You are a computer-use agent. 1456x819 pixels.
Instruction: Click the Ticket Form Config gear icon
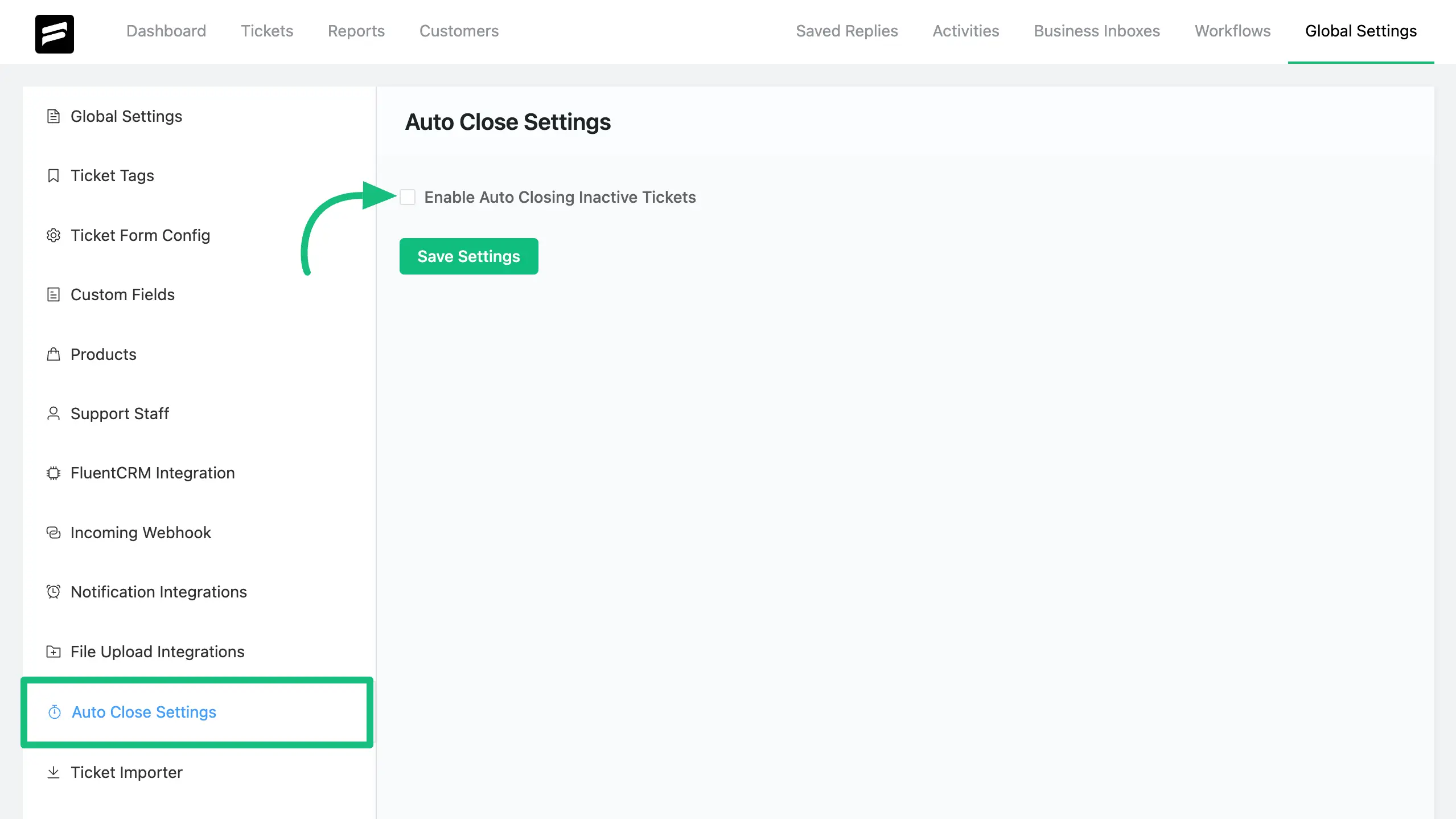coord(54,235)
